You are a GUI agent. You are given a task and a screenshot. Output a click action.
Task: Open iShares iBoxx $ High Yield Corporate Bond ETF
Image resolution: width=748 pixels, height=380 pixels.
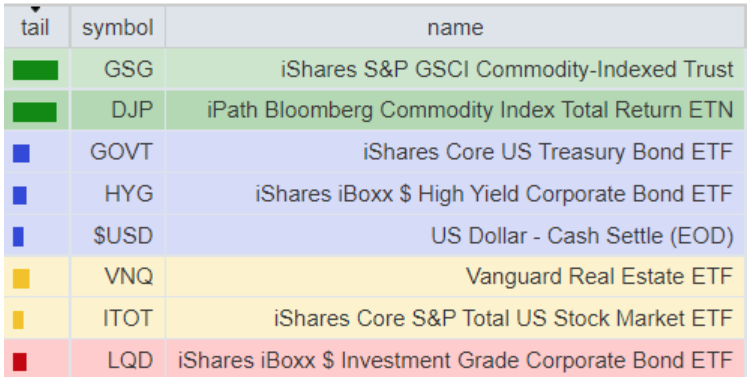point(494,194)
